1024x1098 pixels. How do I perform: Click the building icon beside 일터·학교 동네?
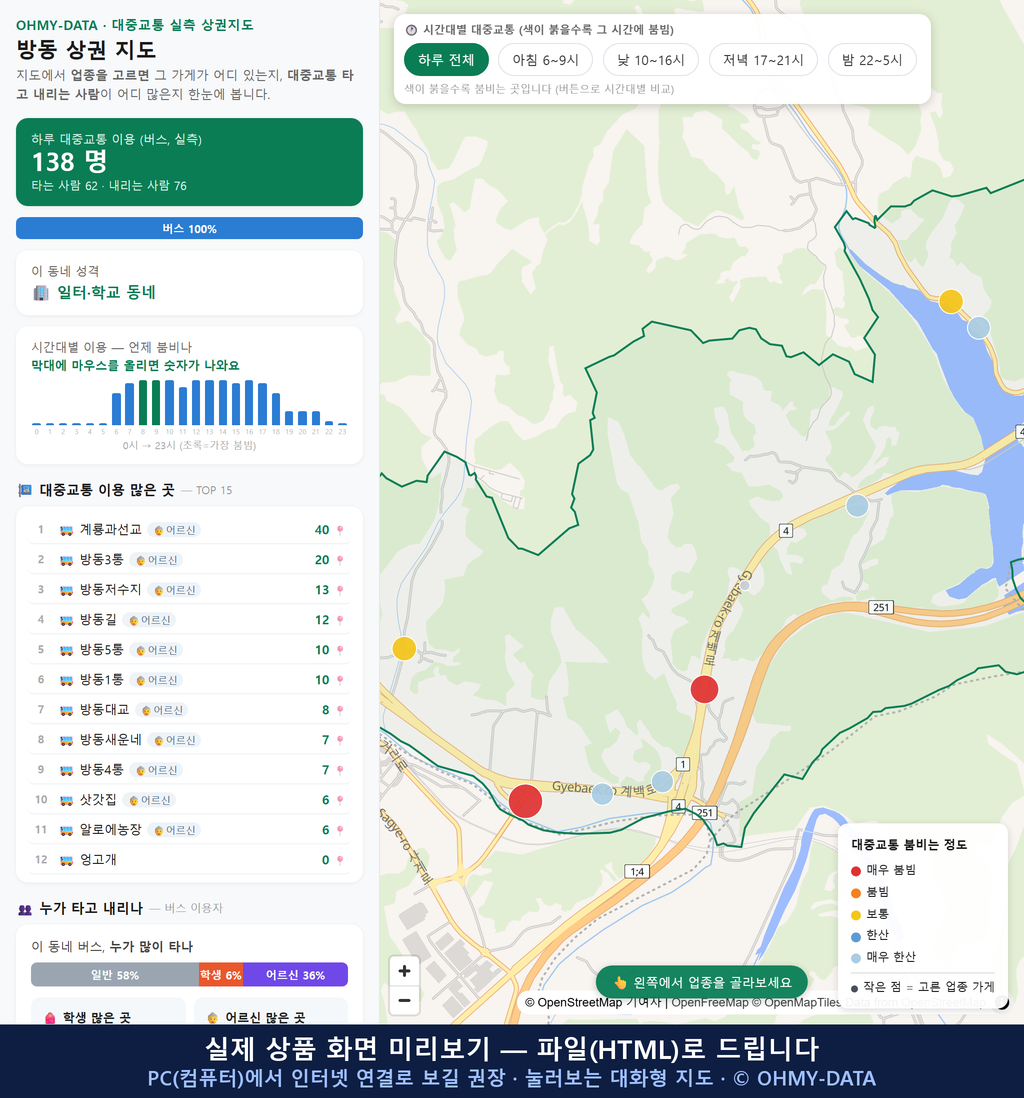coord(41,293)
